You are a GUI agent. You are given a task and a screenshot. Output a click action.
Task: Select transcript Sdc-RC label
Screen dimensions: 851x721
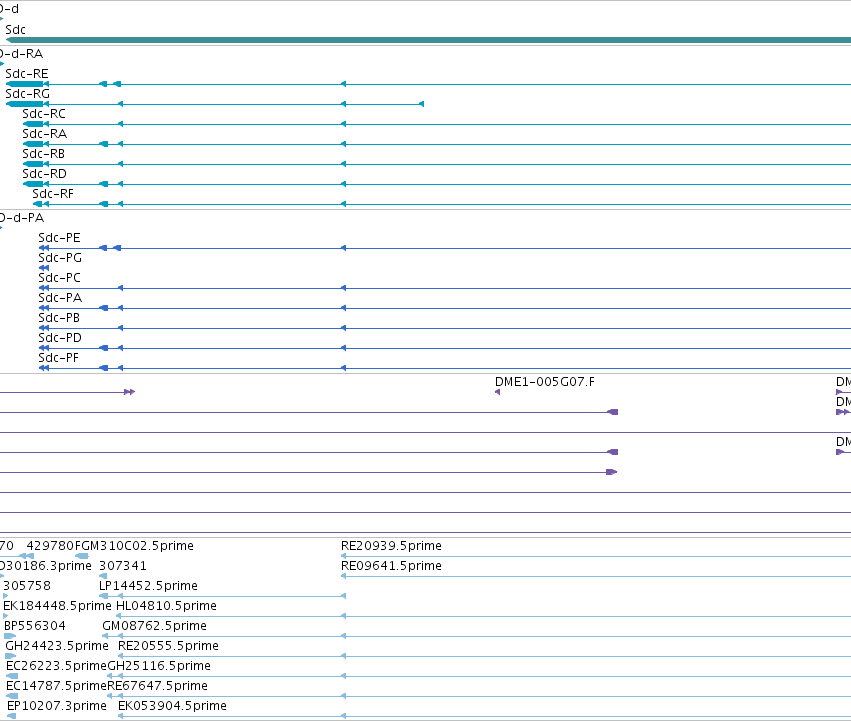[x=44, y=114]
